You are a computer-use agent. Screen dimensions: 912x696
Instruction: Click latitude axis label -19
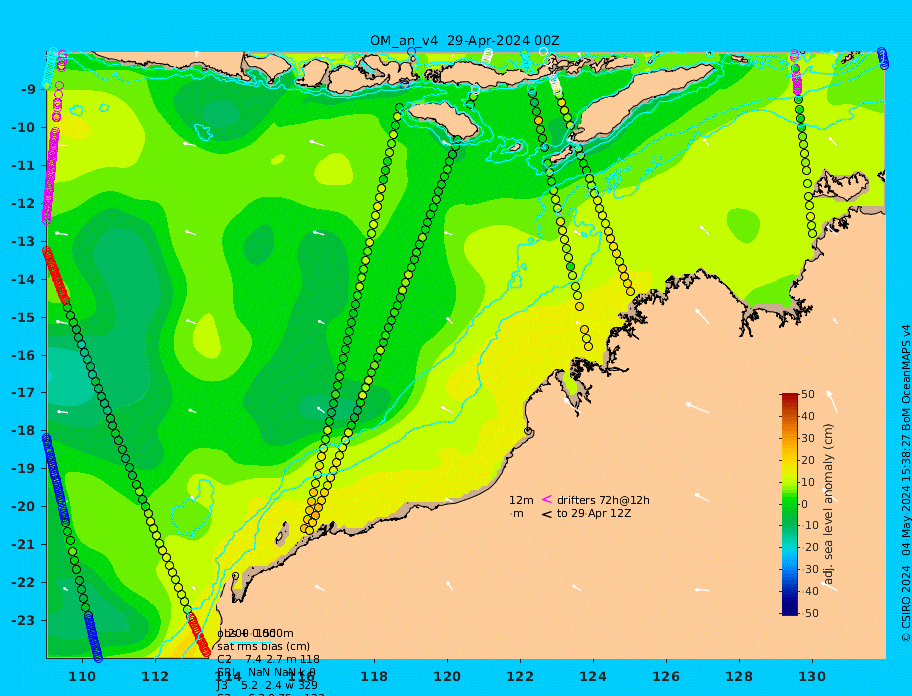pyautogui.click(x=24, y=469)
